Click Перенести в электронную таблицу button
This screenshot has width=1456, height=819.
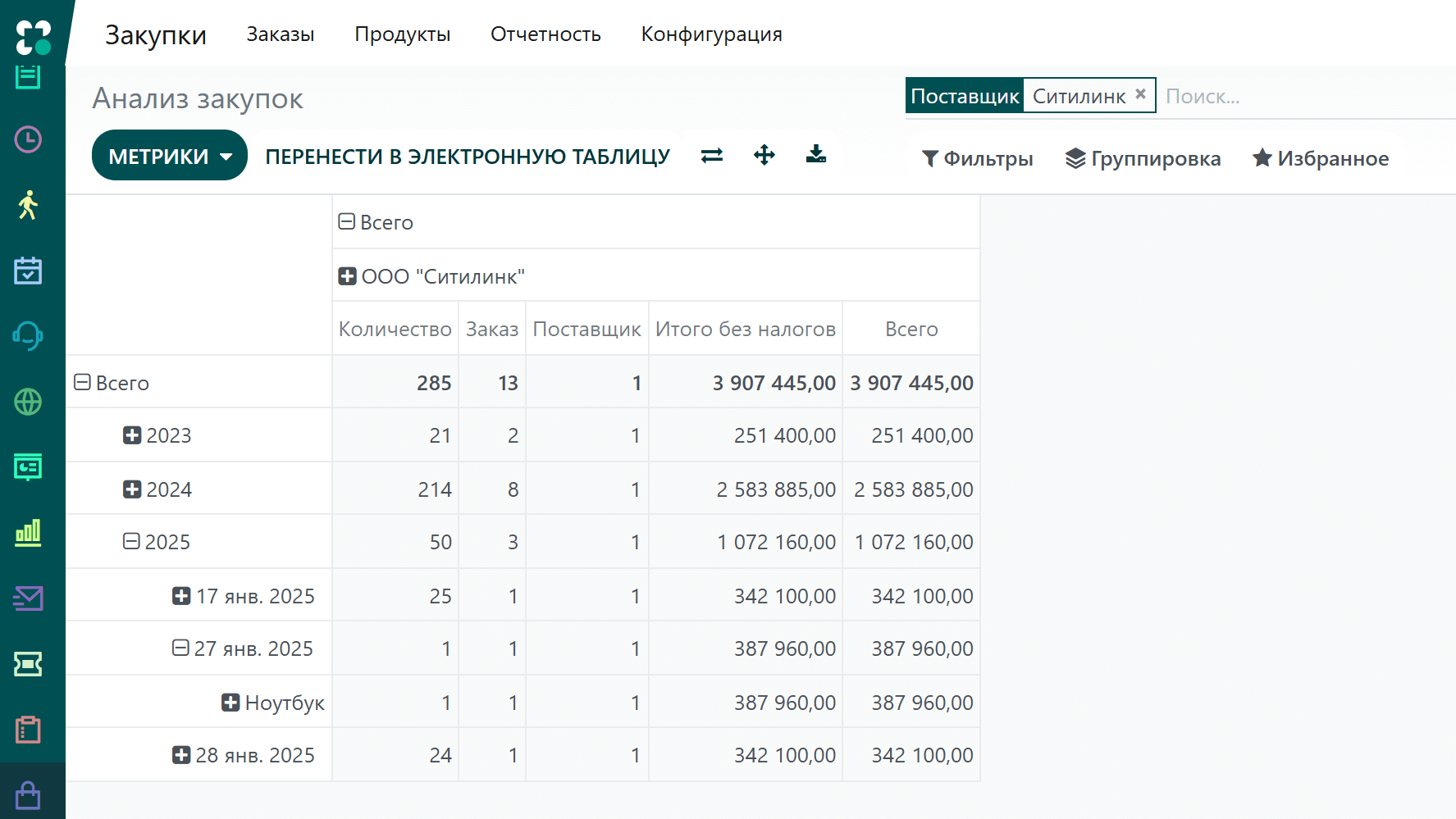coord(468,156)
